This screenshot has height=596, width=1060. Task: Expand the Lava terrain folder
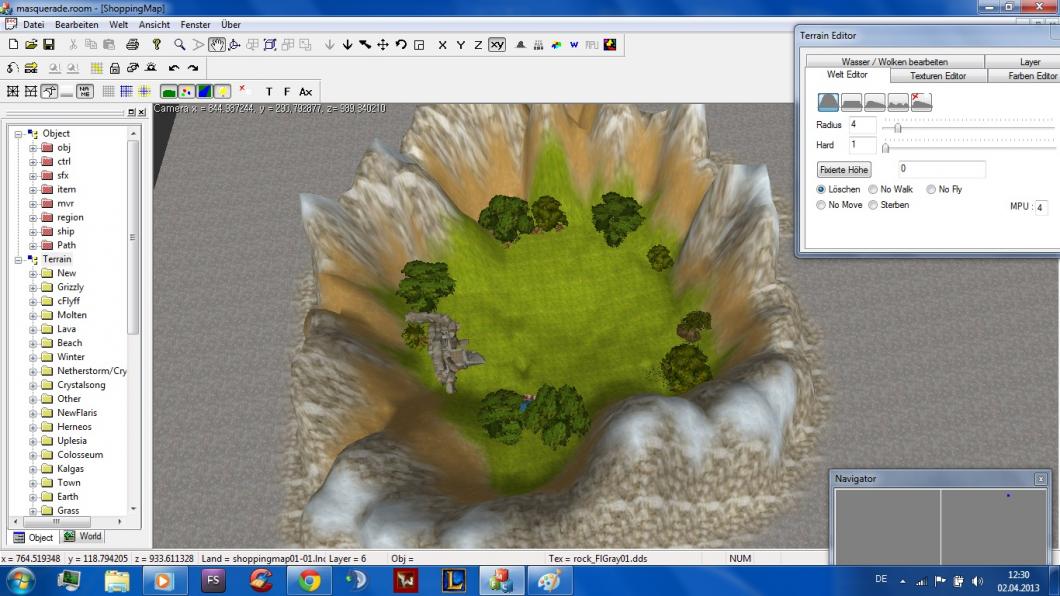pos(33,329)
